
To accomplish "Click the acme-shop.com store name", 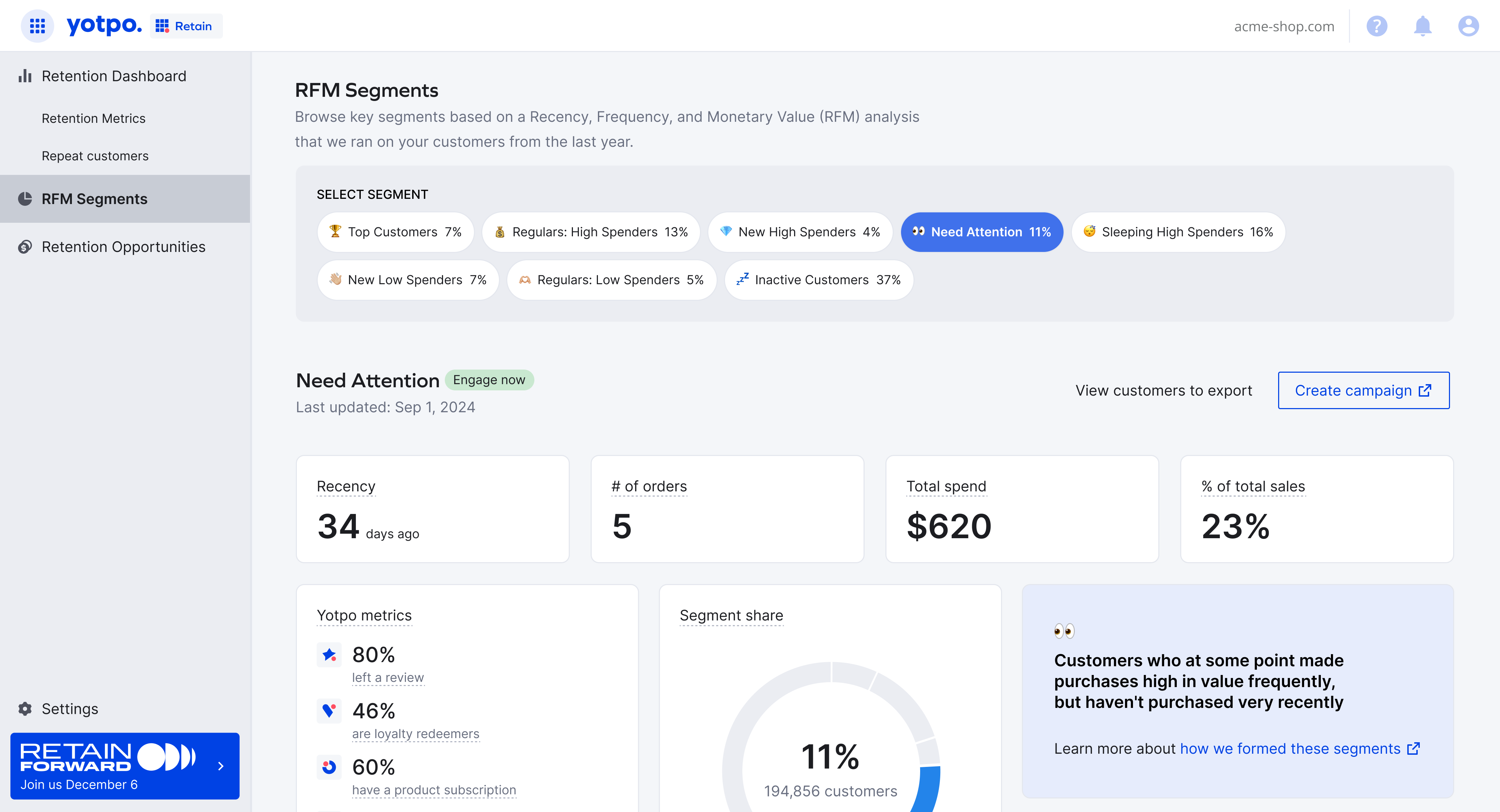I will (x=1284, y=27).
